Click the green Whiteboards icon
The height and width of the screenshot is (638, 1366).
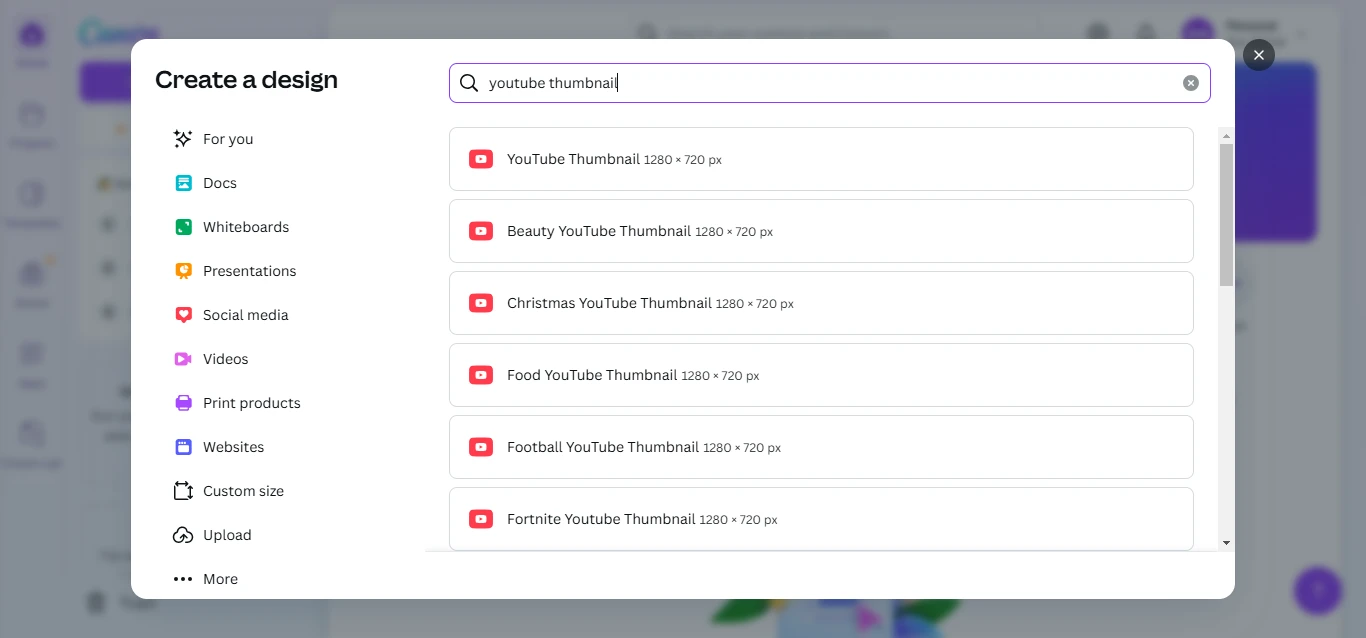point(183,227)
